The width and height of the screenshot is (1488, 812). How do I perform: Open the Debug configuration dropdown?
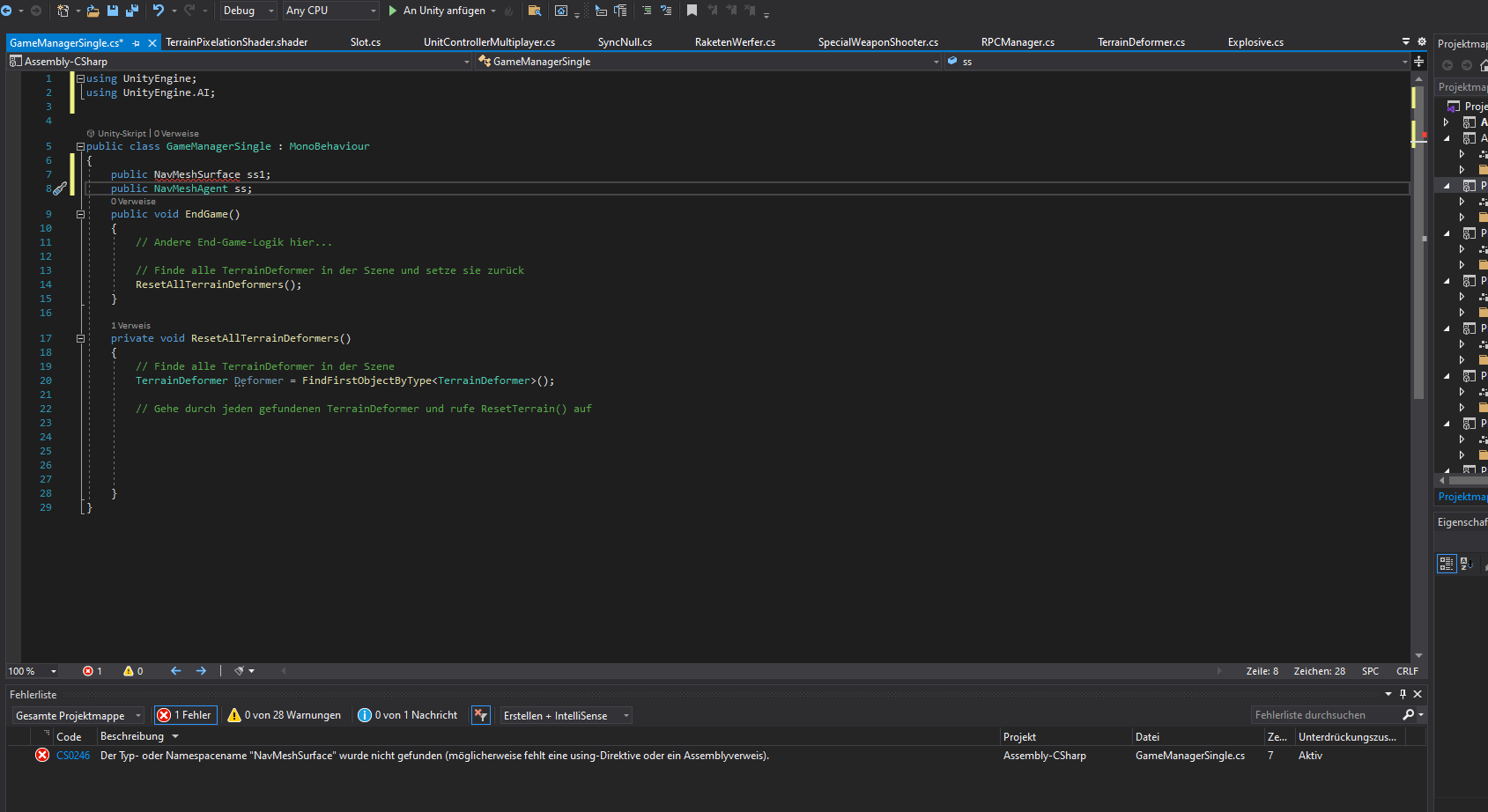coord(248,11)
